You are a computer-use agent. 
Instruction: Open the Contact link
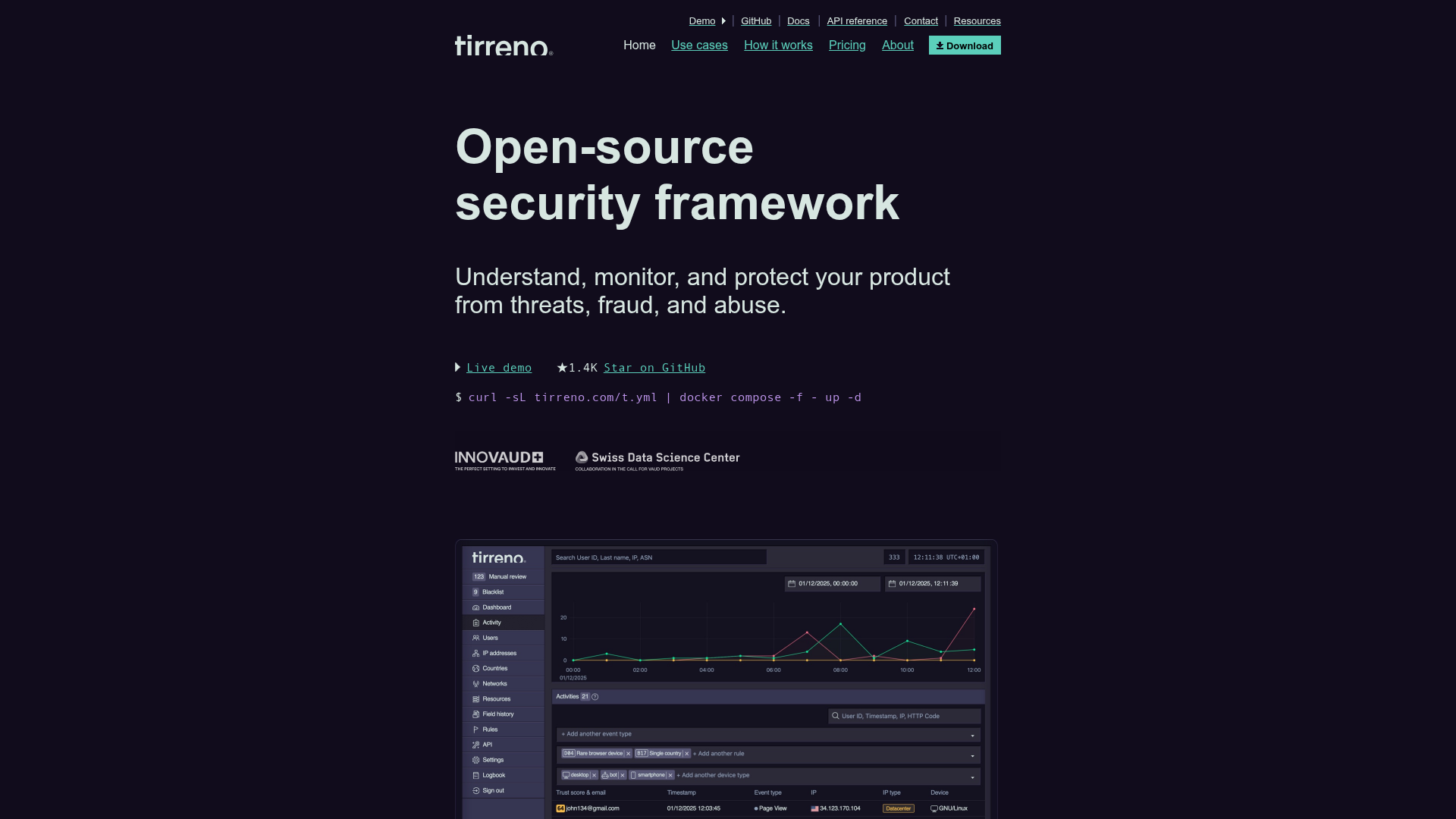pos(921,21)
